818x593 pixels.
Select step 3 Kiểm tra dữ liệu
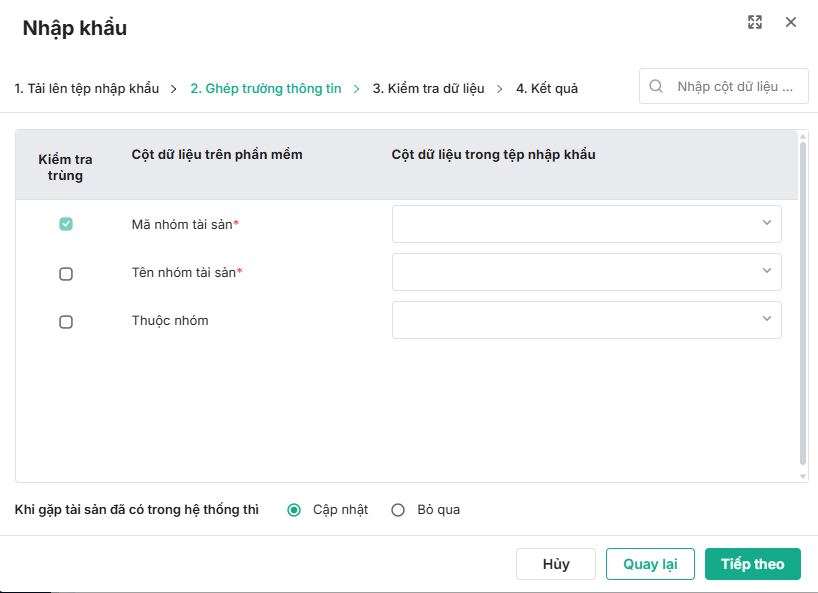[428, 88]
